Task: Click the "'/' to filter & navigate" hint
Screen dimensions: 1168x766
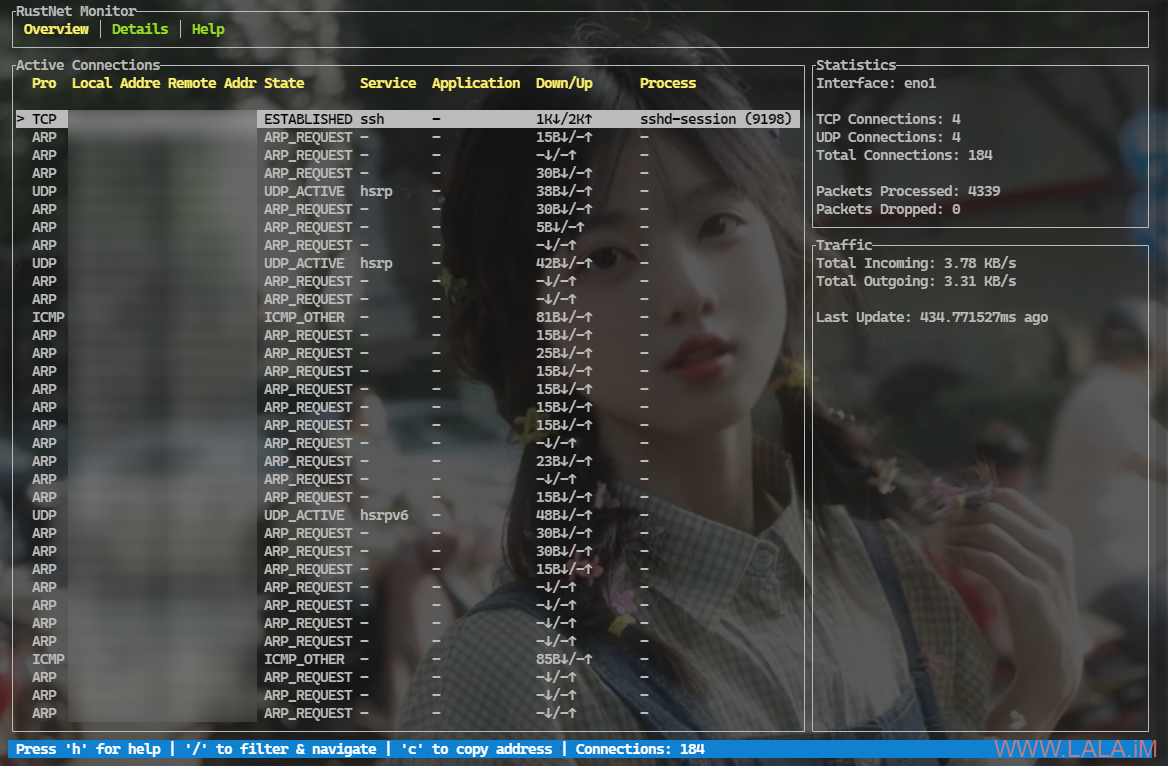Action: pos(280,749)
